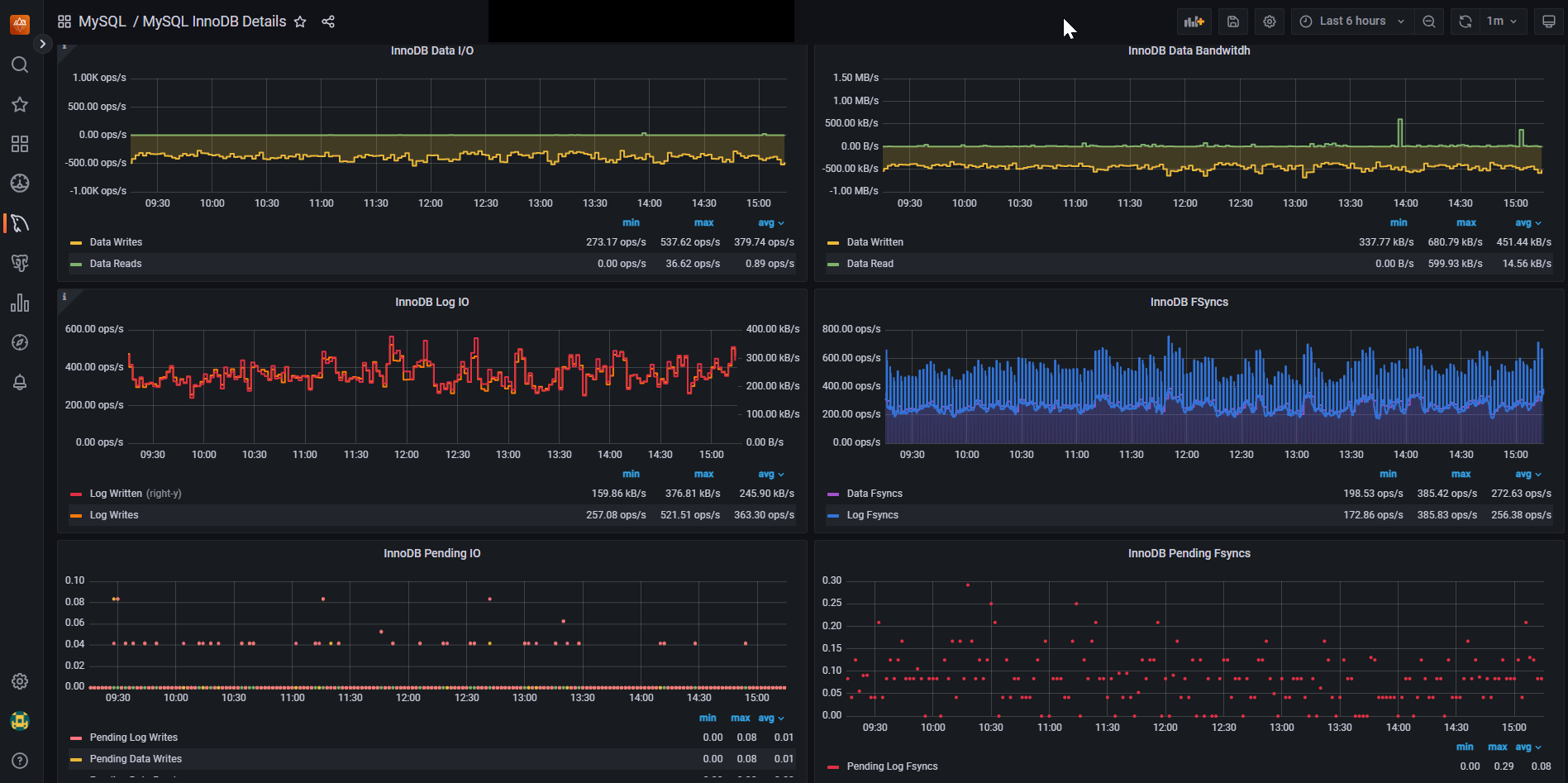Sort InnoDB Pending Fsyncs legend by avg
Image resolution: width=1568 pixels, height=783 pixels.
pyautogui.click(x=1527, y=747)
